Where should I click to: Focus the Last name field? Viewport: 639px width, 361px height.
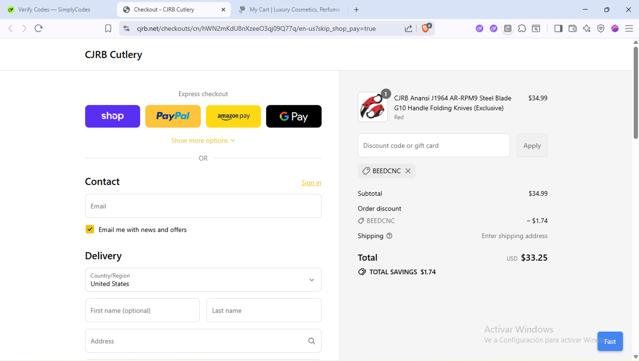point(264,310)
